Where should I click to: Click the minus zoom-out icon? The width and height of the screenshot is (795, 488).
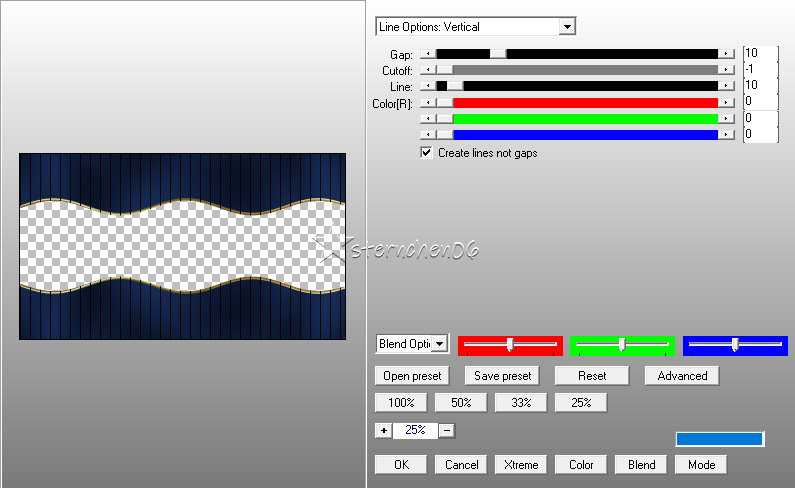(447, 430)
